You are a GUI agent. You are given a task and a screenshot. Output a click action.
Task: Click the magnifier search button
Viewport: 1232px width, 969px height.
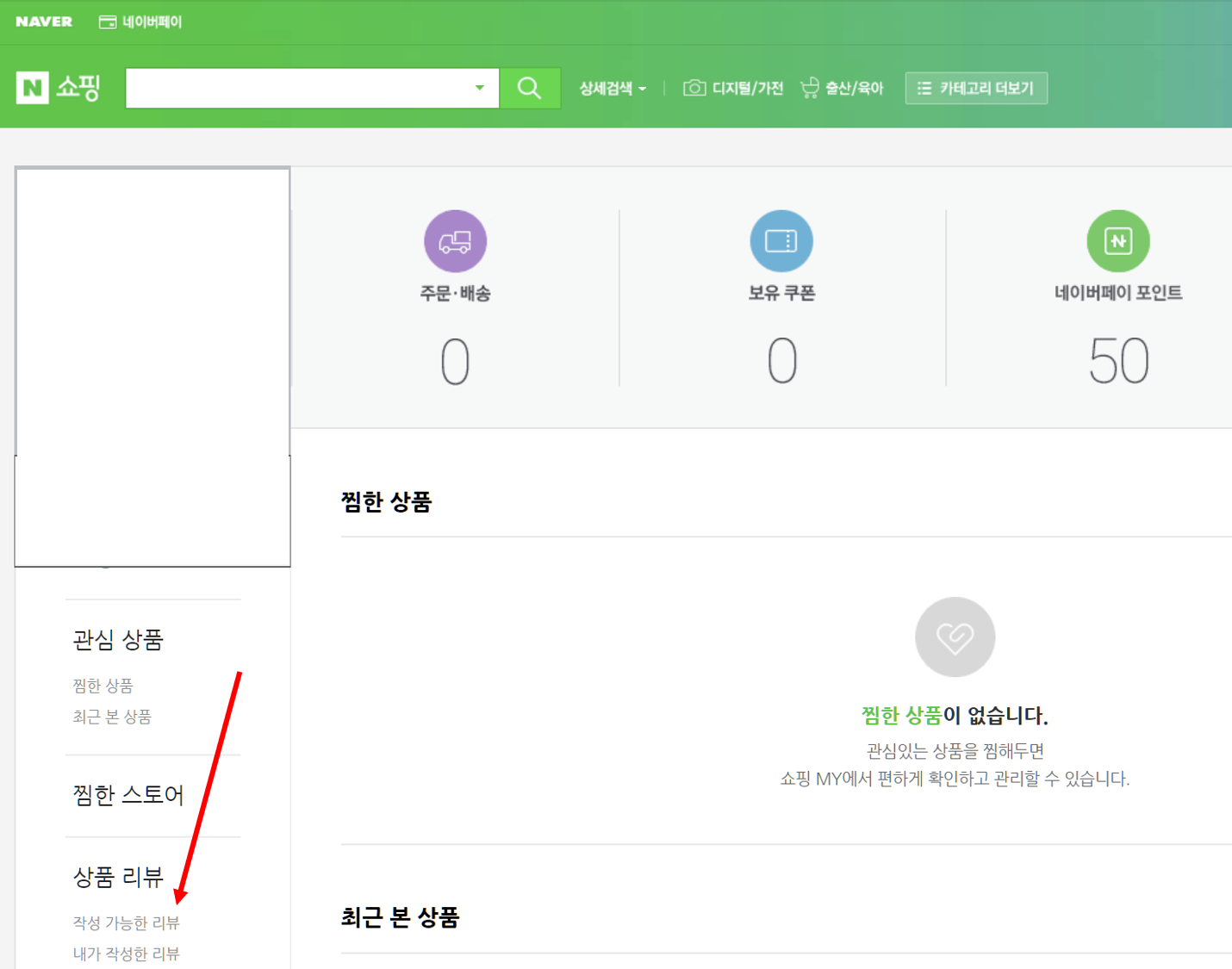530,88
